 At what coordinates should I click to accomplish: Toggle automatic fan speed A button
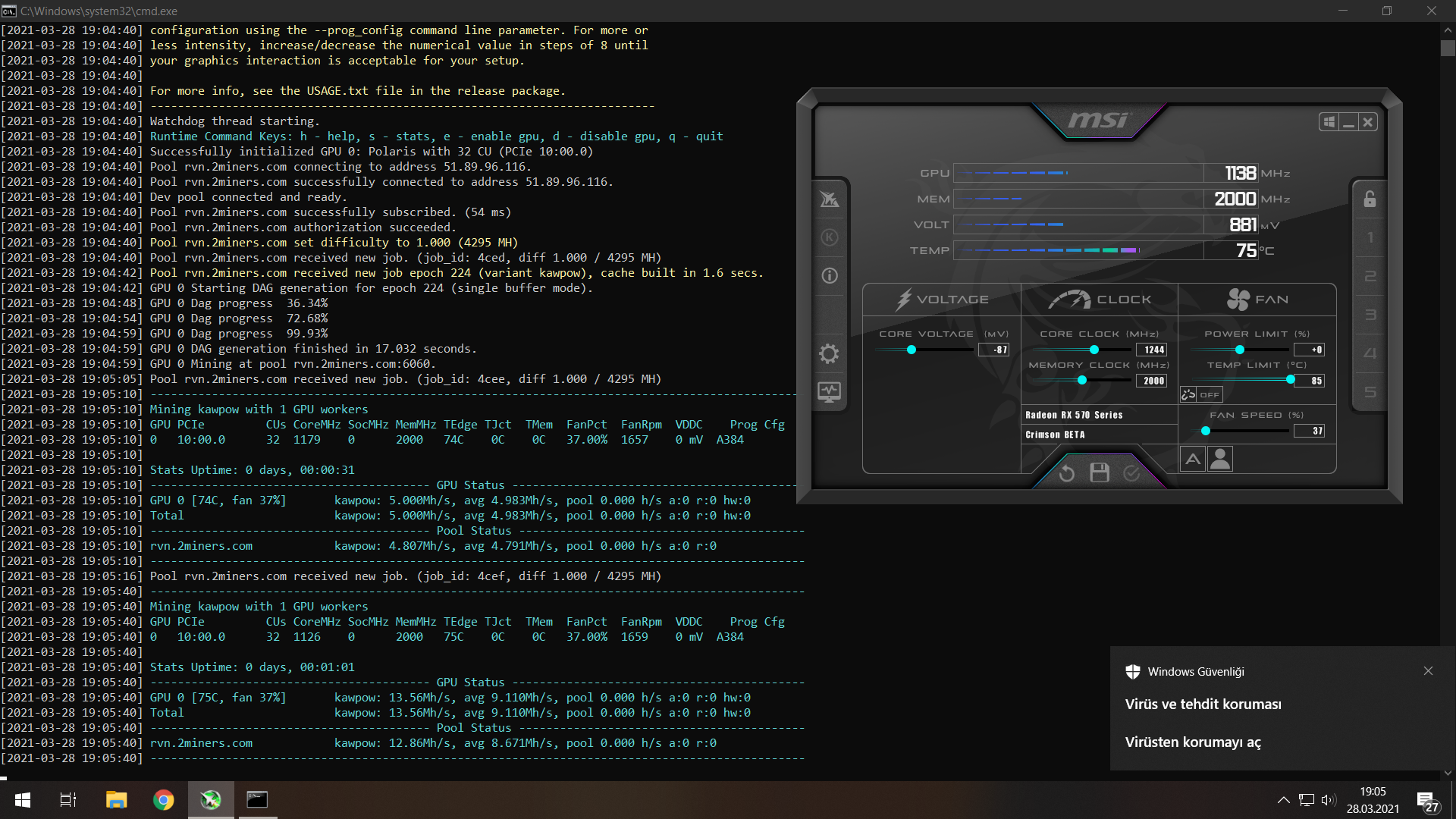pyautogui.click(x=1193, y=459)
